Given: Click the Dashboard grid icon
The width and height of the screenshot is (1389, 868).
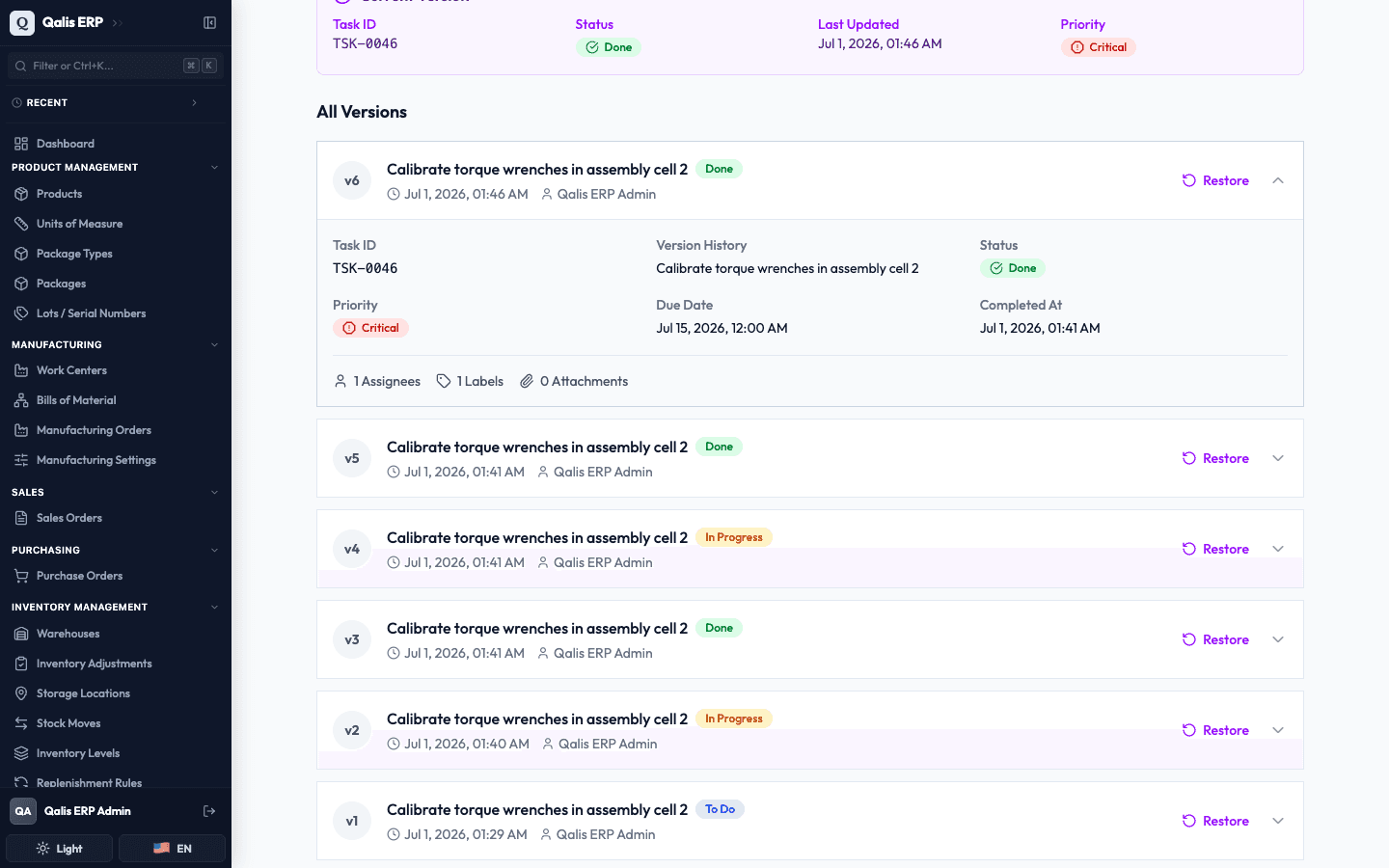Looking at the screenshot, I should [21, 144].
